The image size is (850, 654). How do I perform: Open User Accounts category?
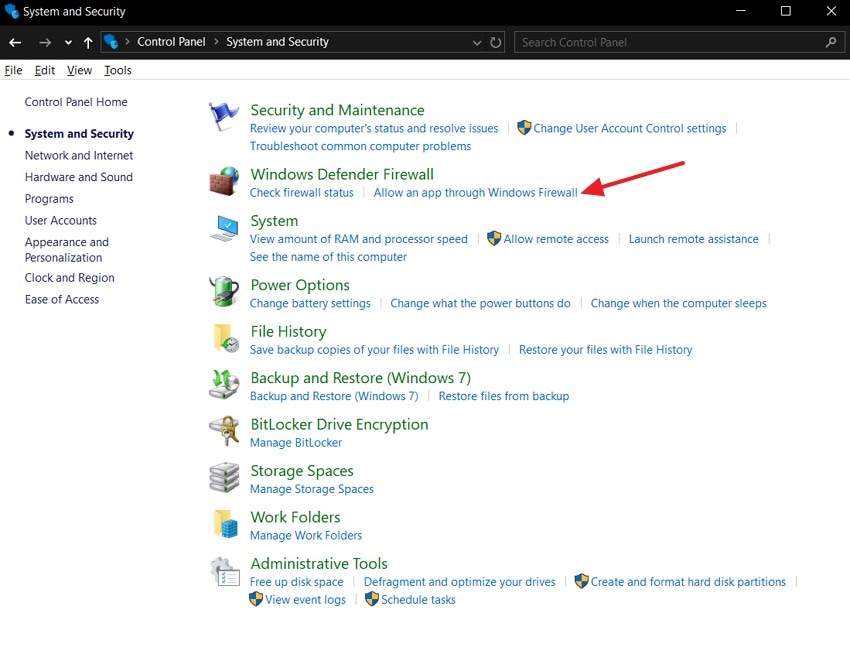[61, 221]
